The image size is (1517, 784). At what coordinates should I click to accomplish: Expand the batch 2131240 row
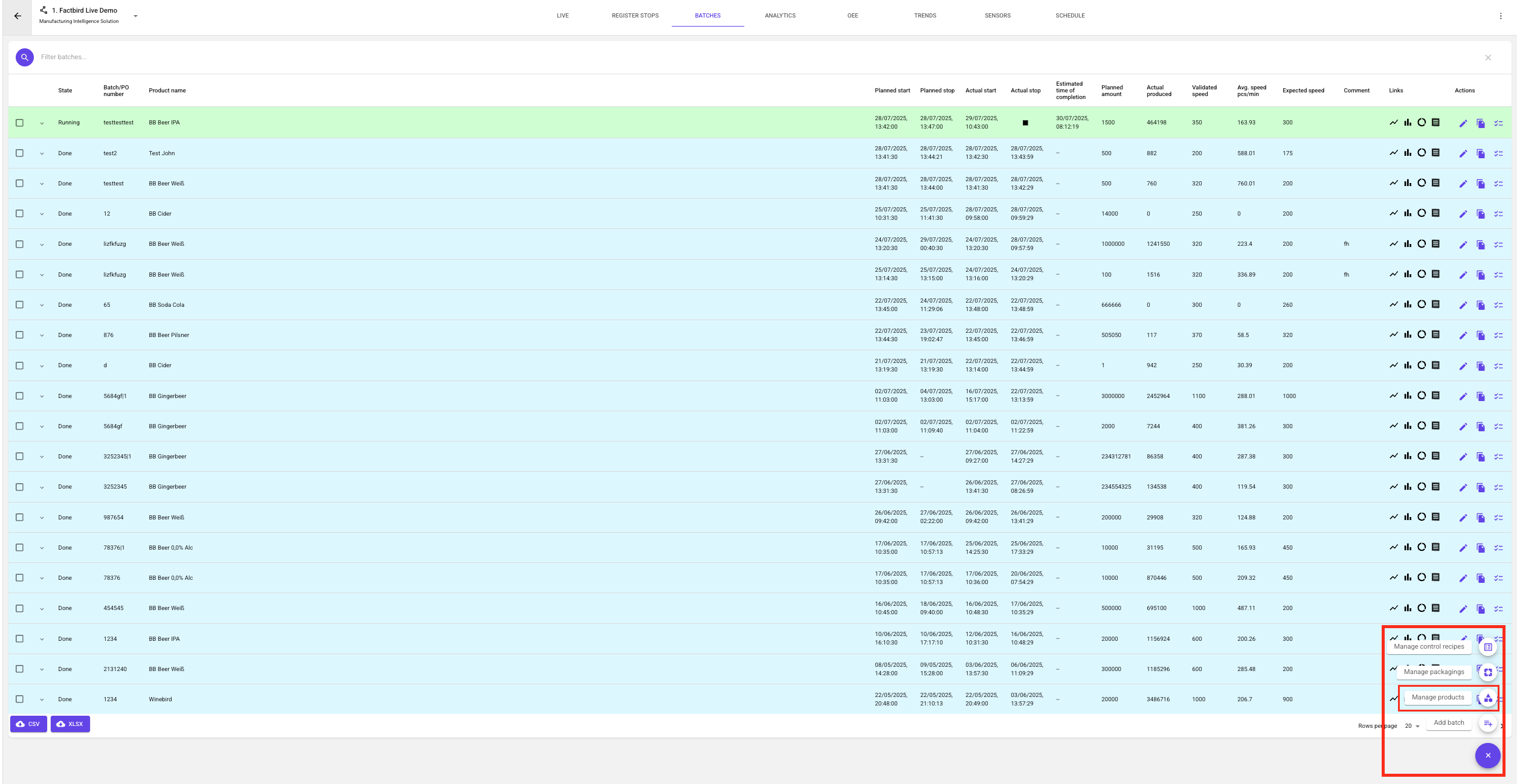click(42, 669)
